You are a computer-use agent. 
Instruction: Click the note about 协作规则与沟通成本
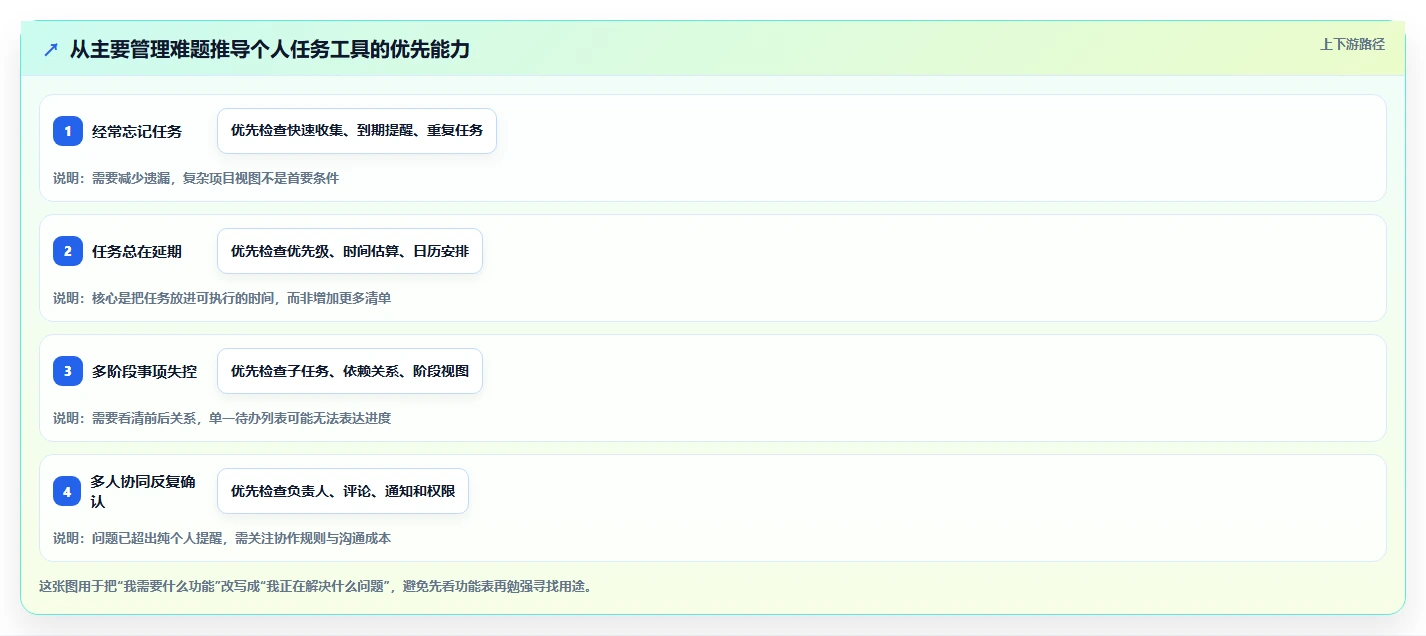click(222, 538)
